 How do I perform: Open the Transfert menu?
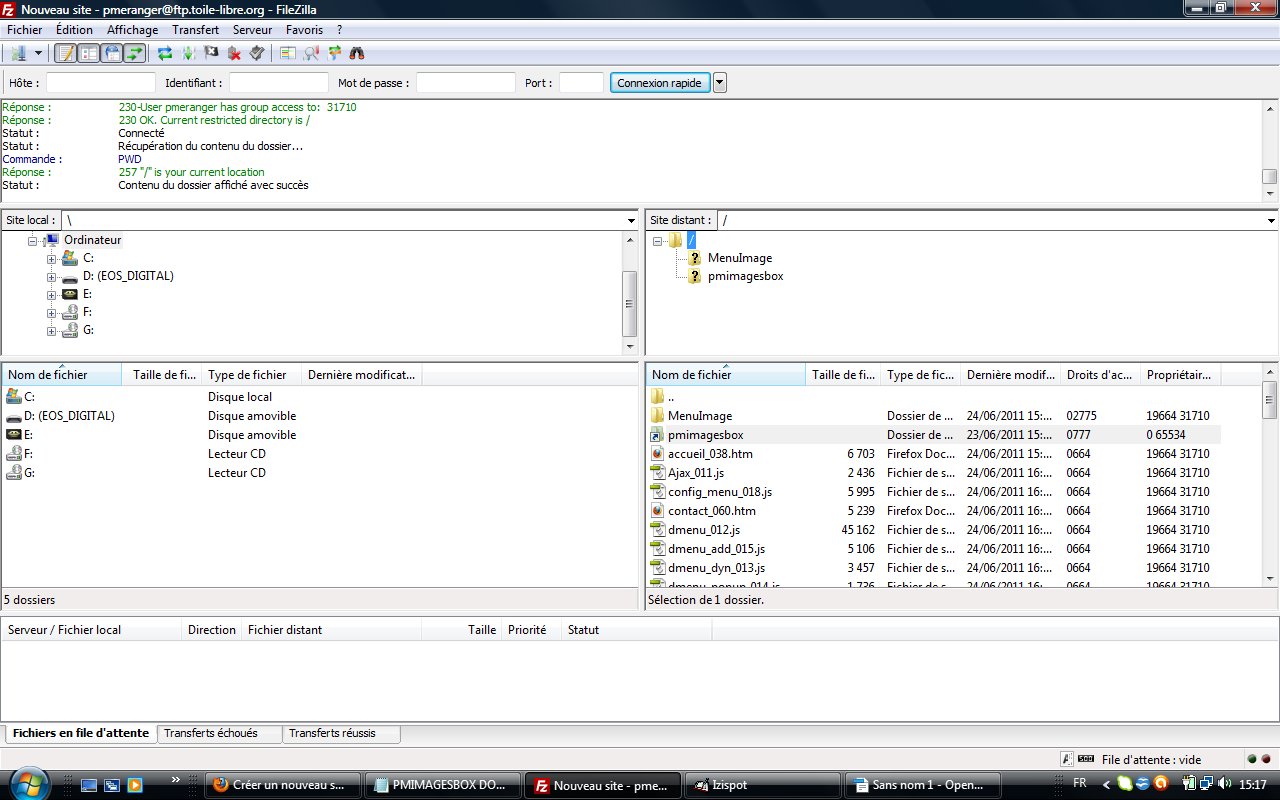pyautogui.click(x=195, y=29)
